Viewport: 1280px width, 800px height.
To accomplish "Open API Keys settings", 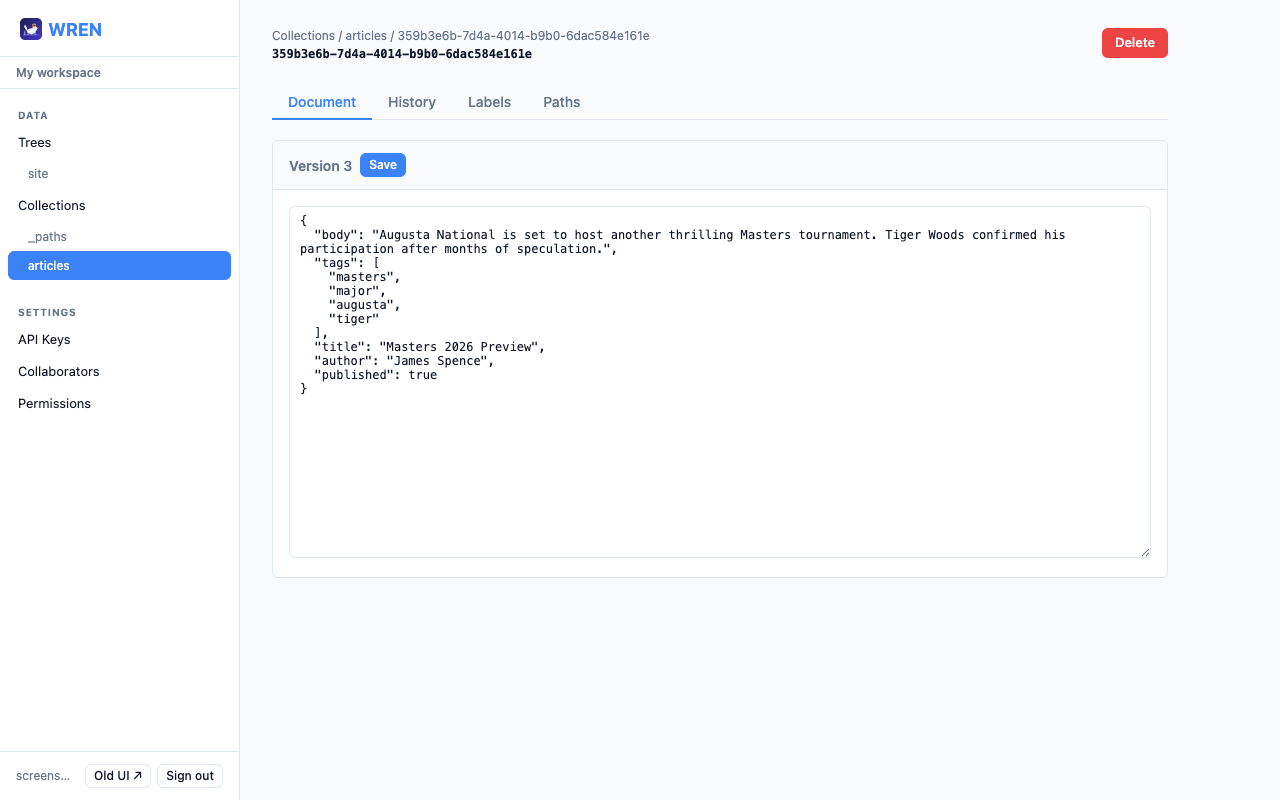I will pos(44,339).
